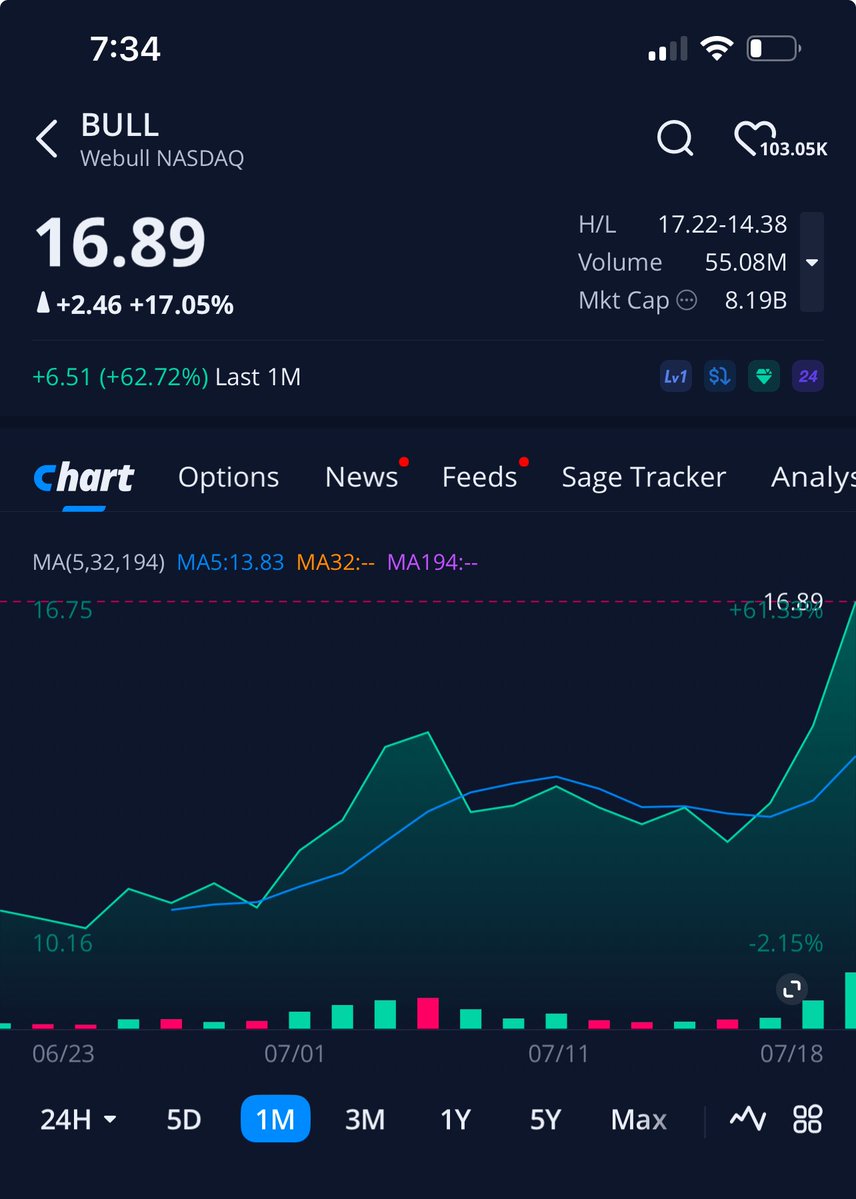
Task: Select the 3M time range
Action: pos(365,1119)
